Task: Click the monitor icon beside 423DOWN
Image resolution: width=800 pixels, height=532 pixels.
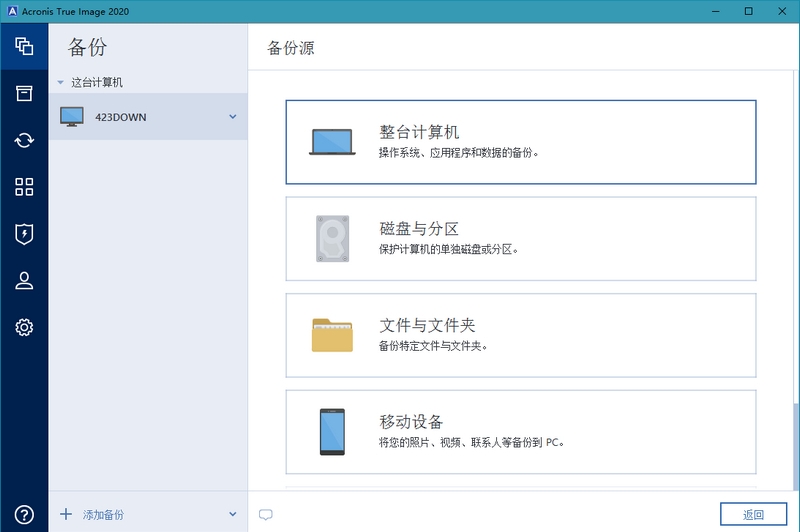Action: click(x=71, y=117)
